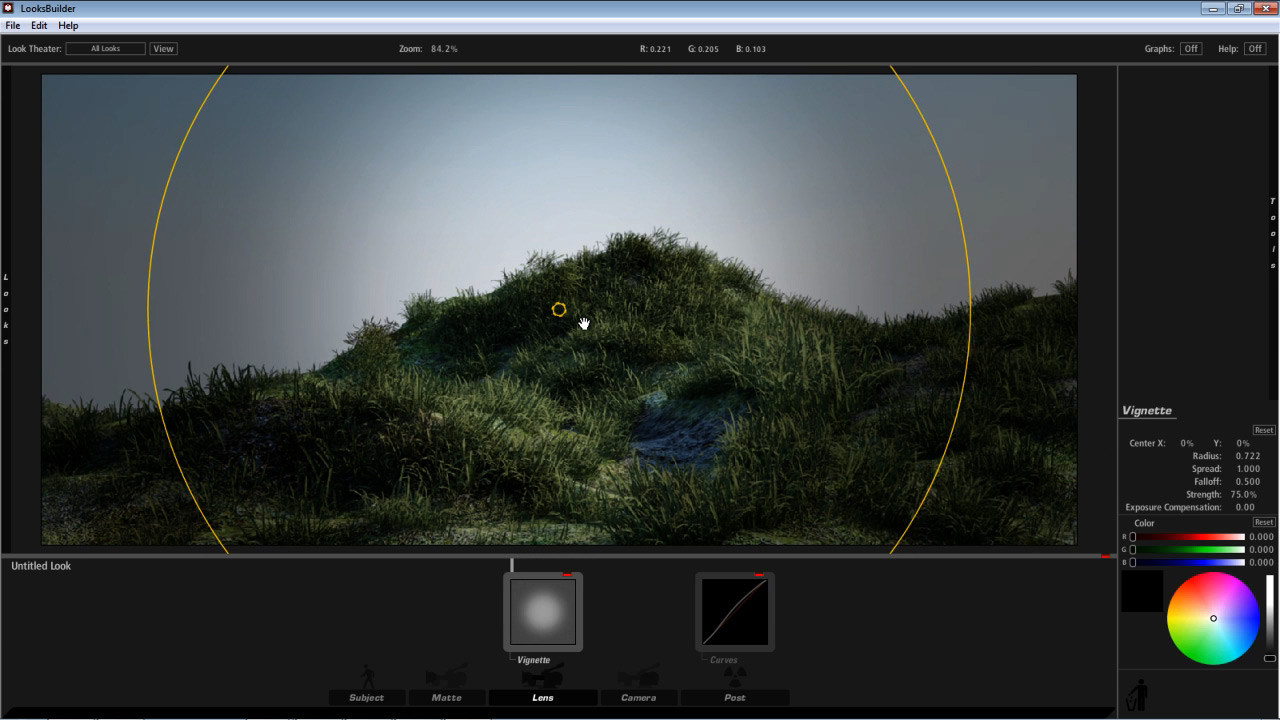Click the View button in Look Theater
Screen dimensions: 1280x720
163,49
